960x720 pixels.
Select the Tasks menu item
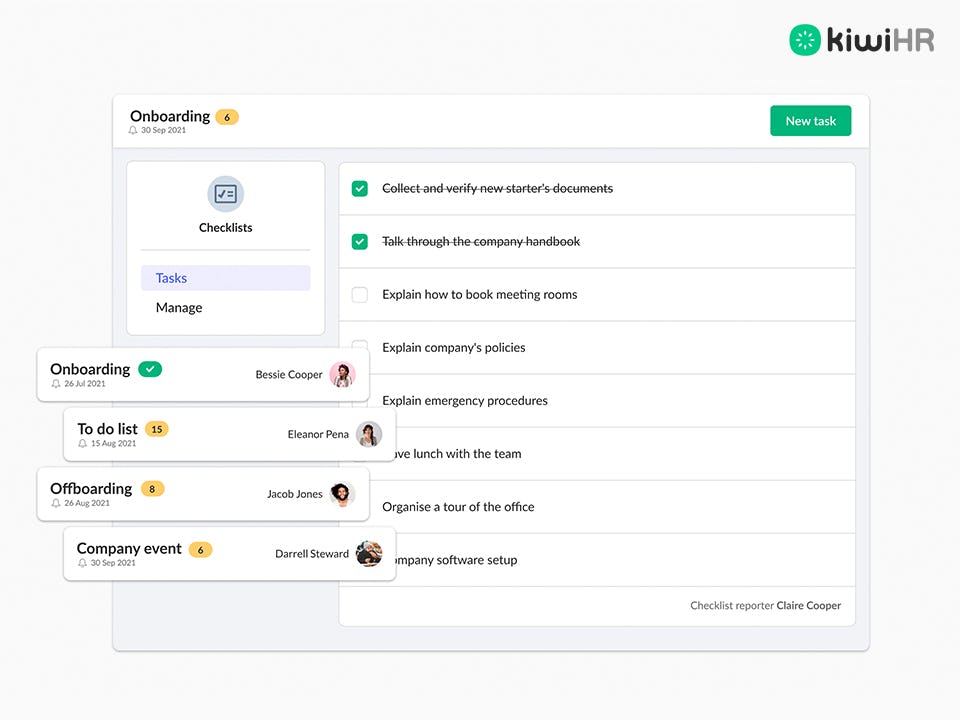click(x=225, y=278)
